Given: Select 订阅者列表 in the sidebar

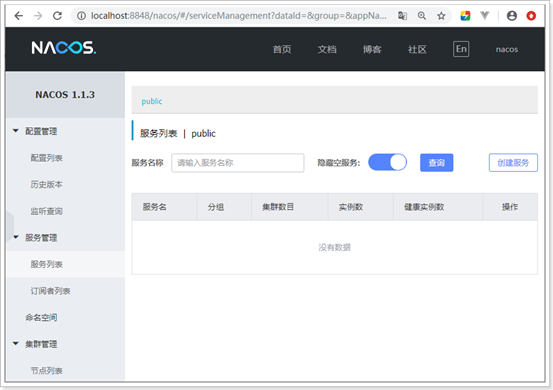Looking at the screenshot, I should pyautogui.click(x=50, y=291).
